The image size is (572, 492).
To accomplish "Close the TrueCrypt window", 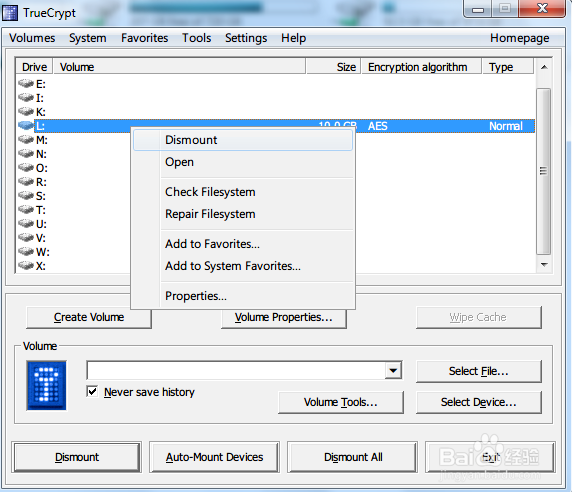I will coord(542,9).
